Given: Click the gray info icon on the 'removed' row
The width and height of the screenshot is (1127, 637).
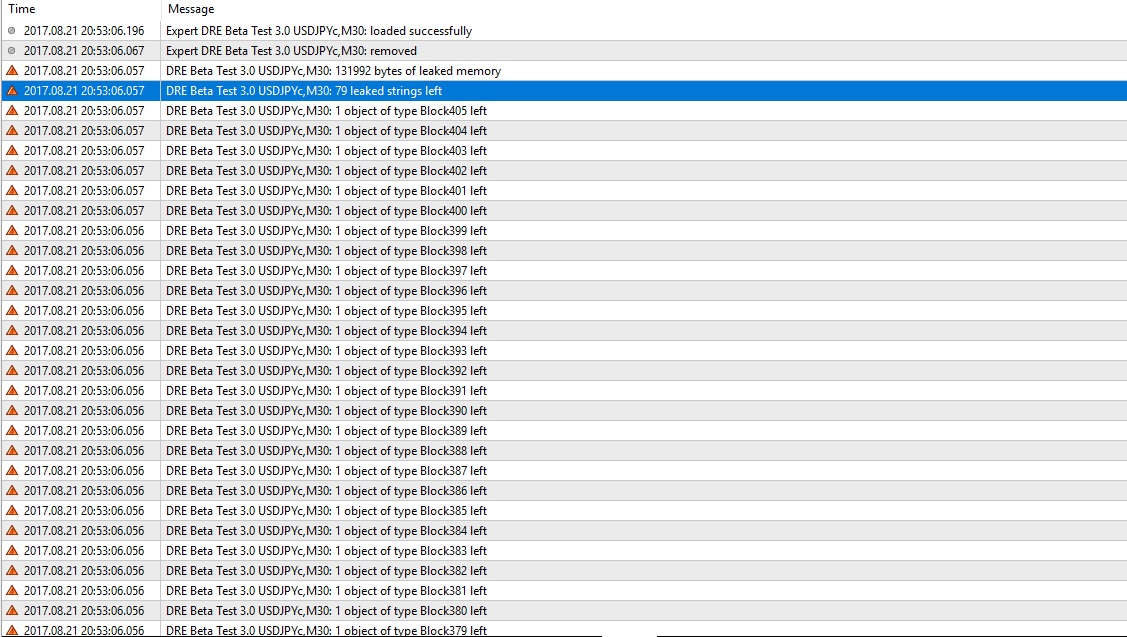Looking at the screenshot, I should 12,51.
